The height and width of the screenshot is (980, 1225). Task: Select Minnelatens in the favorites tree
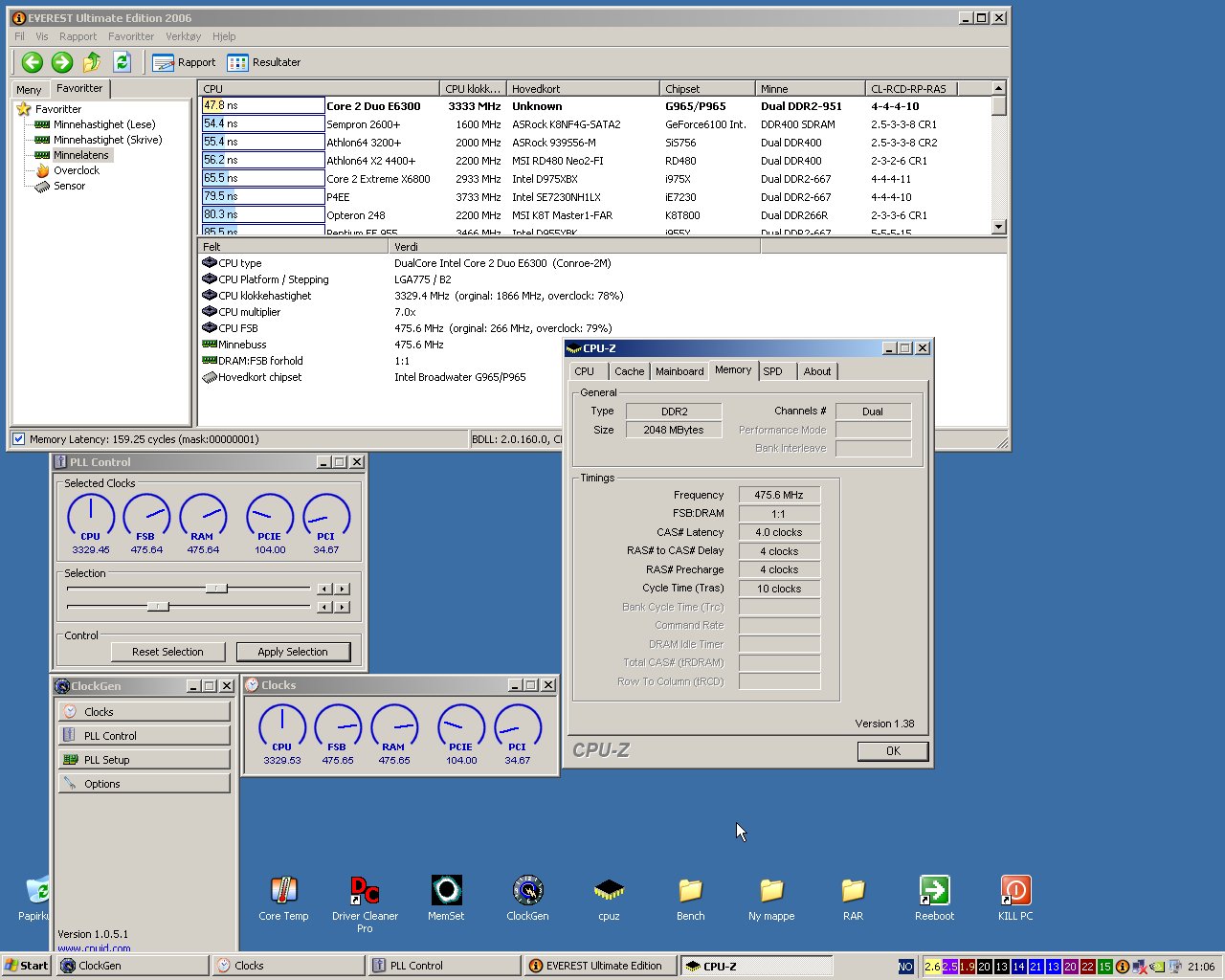(x=80, y=155)
